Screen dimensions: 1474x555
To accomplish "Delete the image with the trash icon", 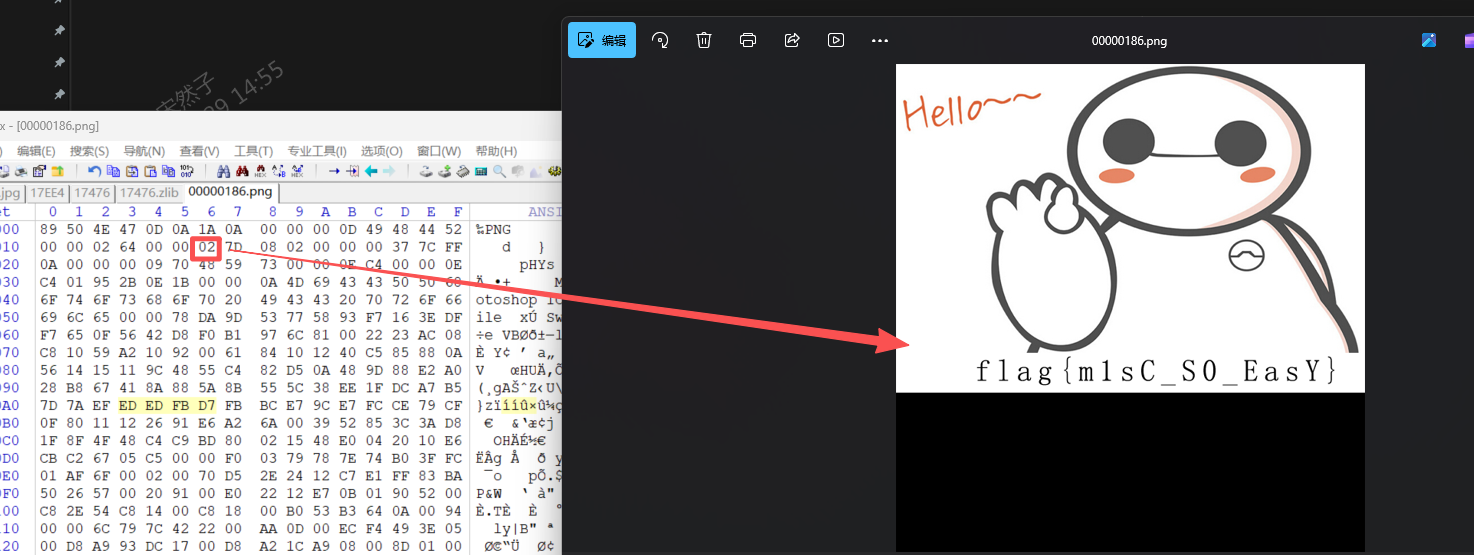I will [x=704, y=40].
